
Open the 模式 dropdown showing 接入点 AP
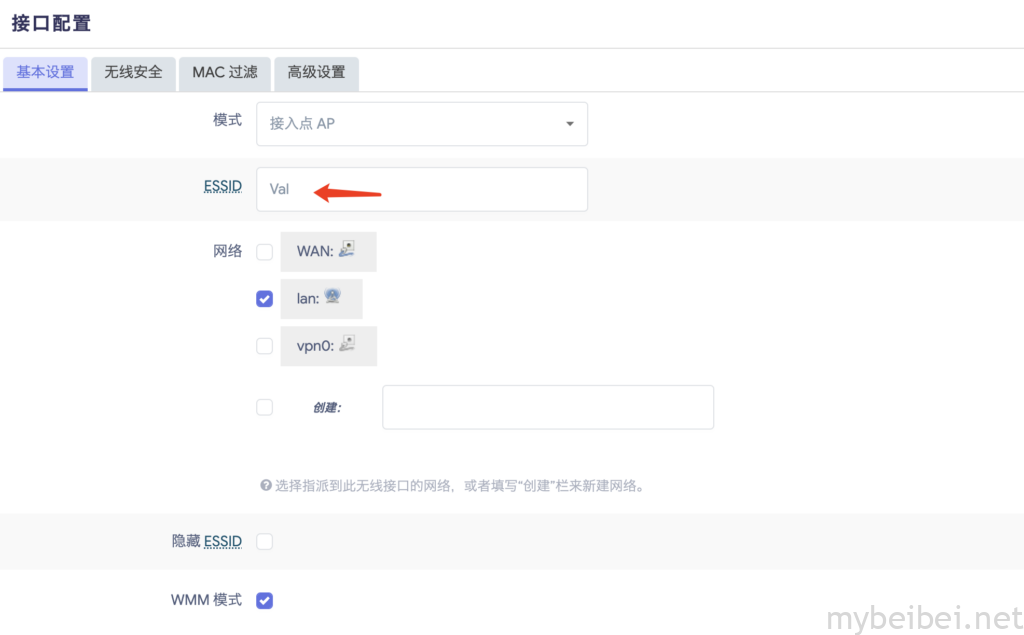point(421,124)
